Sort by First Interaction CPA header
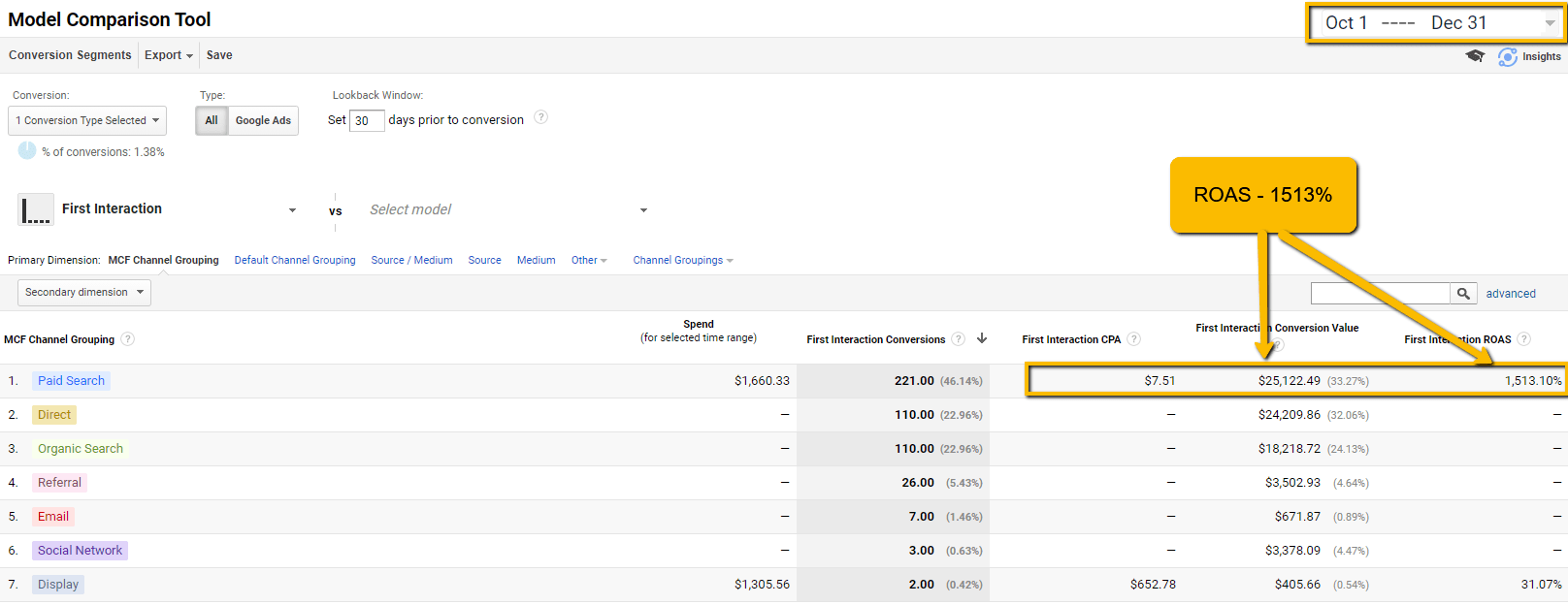This screenshot has height=605, width=1568. point(1071,339)
